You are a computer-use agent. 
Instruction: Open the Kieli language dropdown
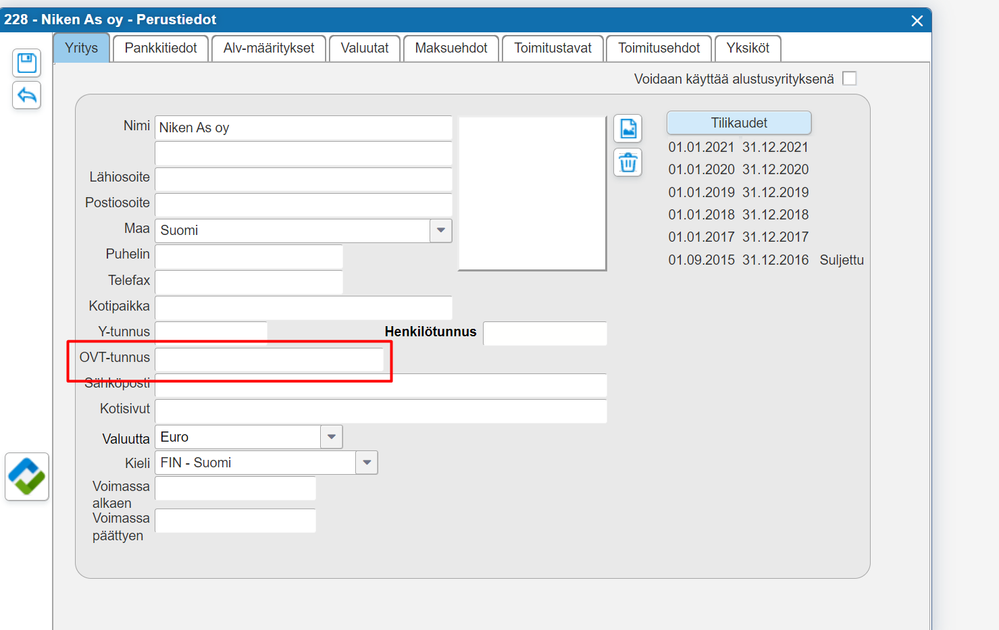(x=366, y=462)
